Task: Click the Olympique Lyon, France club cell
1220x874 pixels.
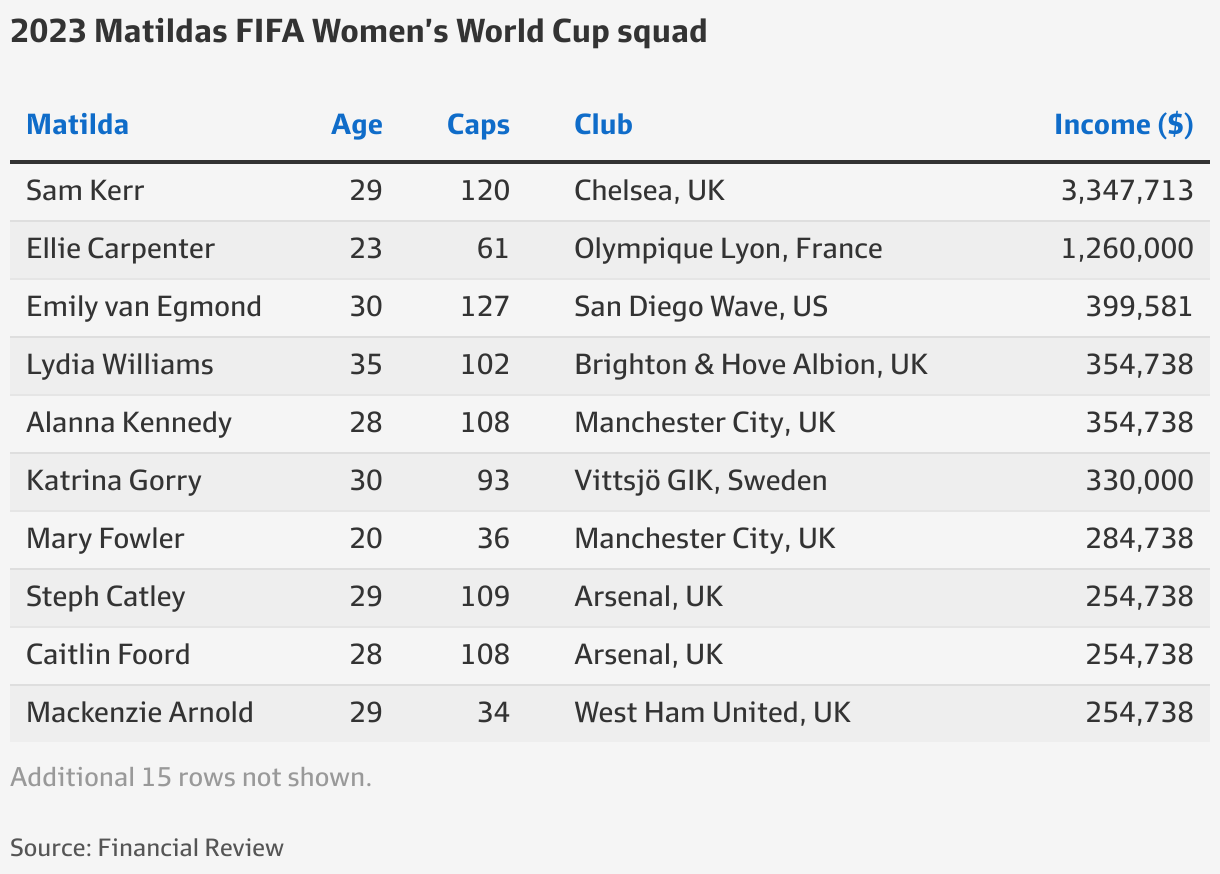Action: 728,248
